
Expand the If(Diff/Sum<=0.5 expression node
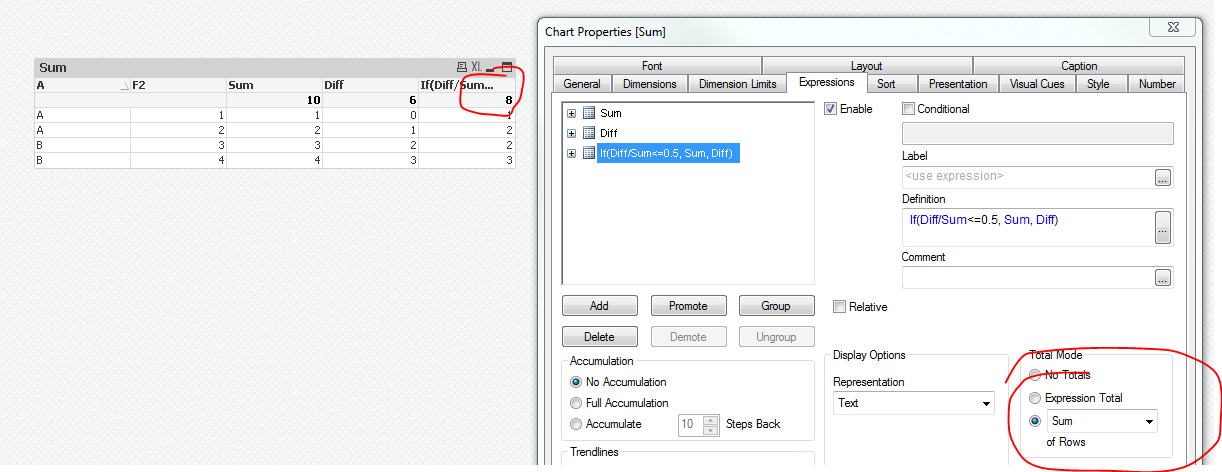pos(572,153)
